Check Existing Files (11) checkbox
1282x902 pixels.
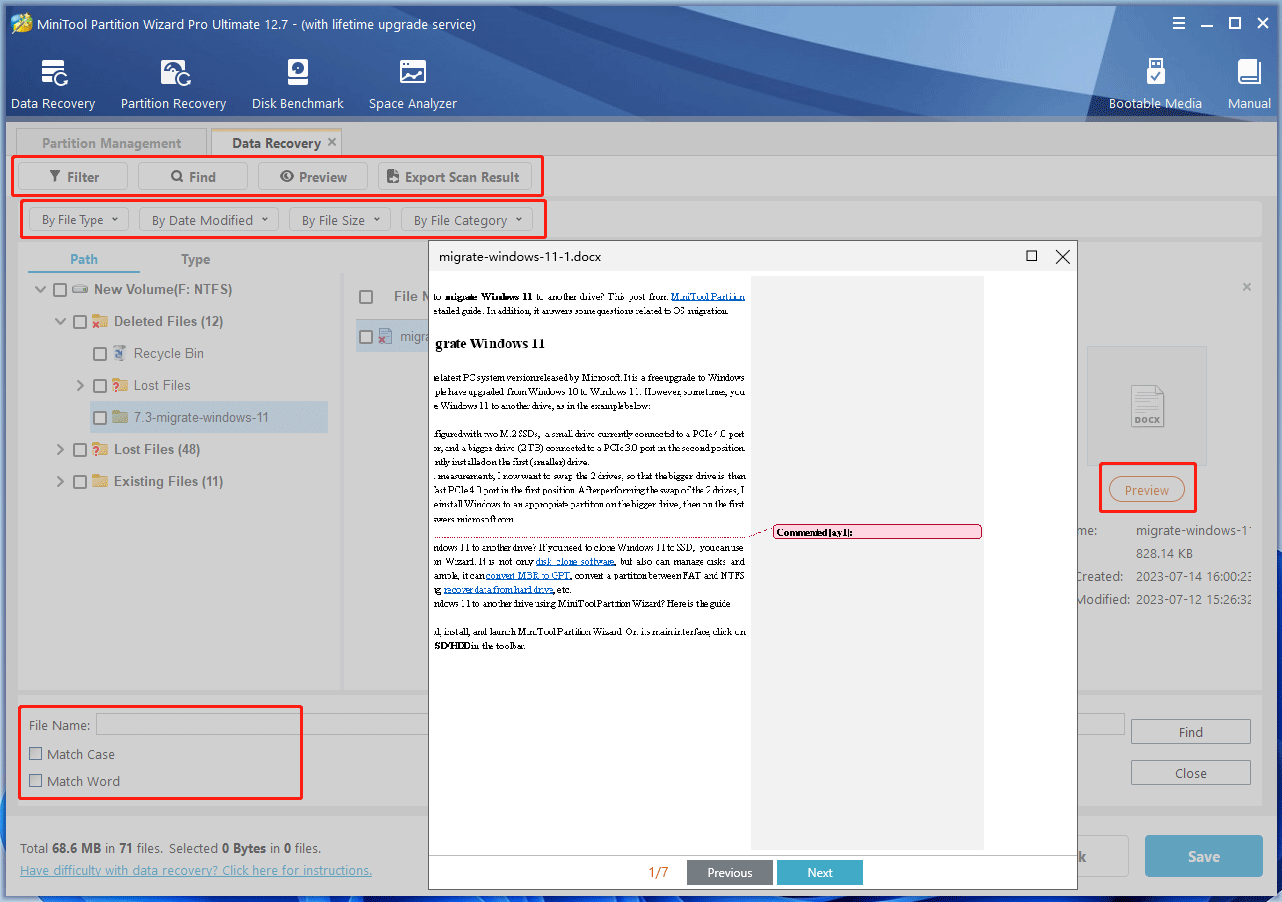click(x=80, y=482)
